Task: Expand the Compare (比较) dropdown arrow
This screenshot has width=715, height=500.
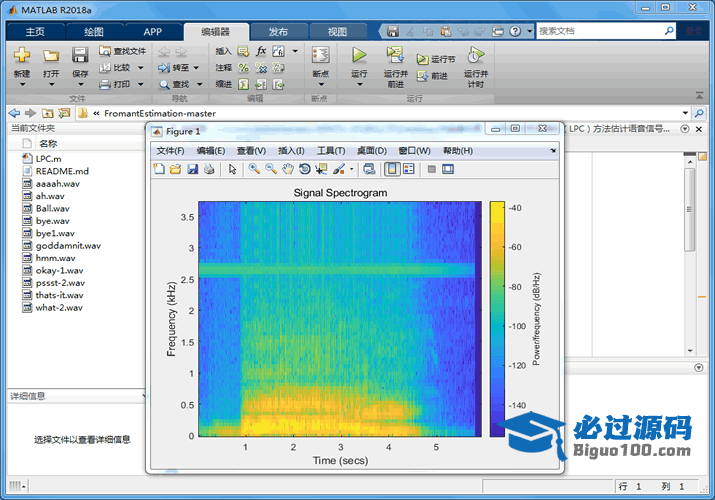Action: [x=140, y=68]
